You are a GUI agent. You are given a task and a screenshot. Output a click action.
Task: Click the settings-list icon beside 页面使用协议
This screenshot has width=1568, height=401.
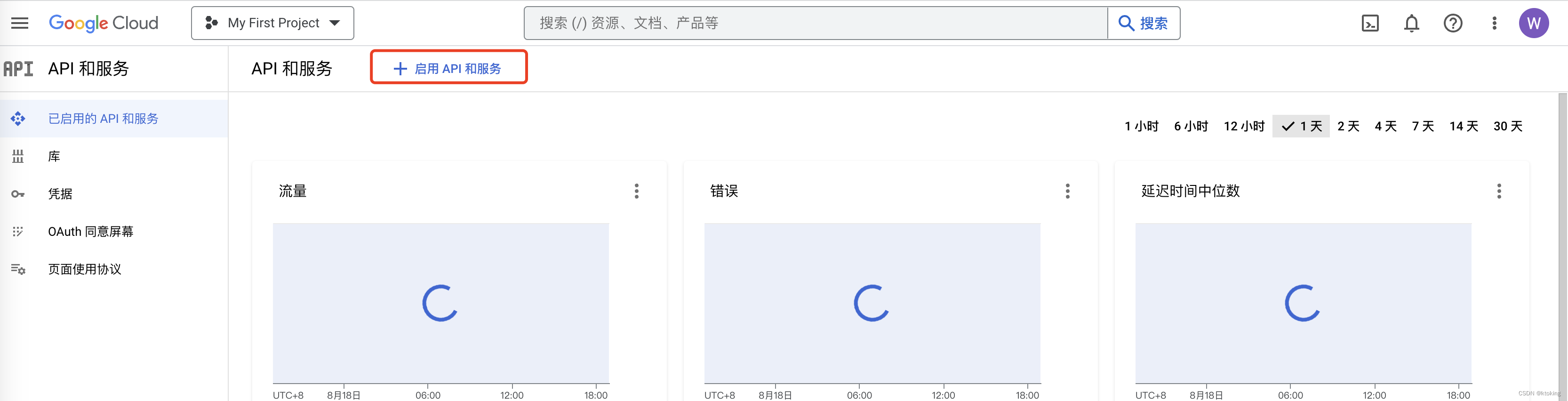click(x=18, y=269)
